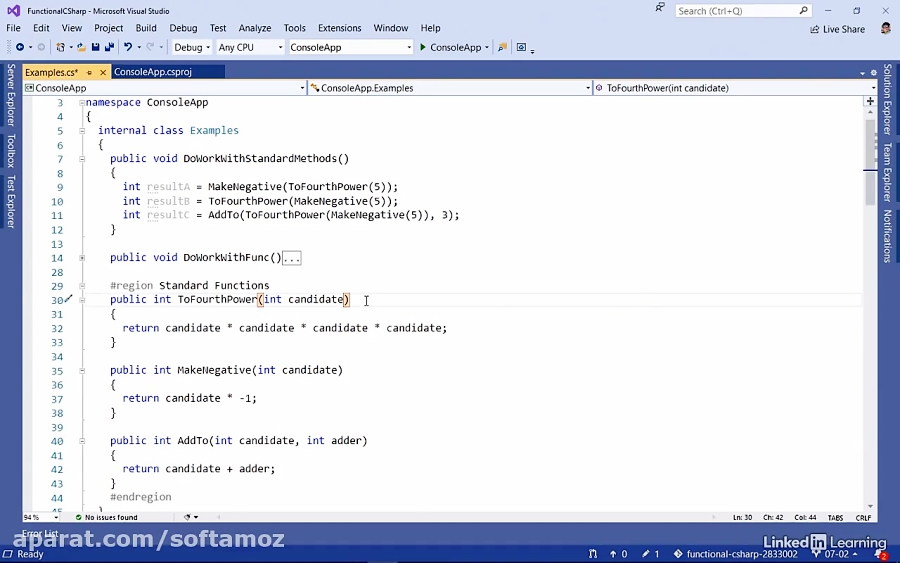
Task: Toggle pin on the Examples.cs tab
Action: pyautogui.click(x=89, y=72)
